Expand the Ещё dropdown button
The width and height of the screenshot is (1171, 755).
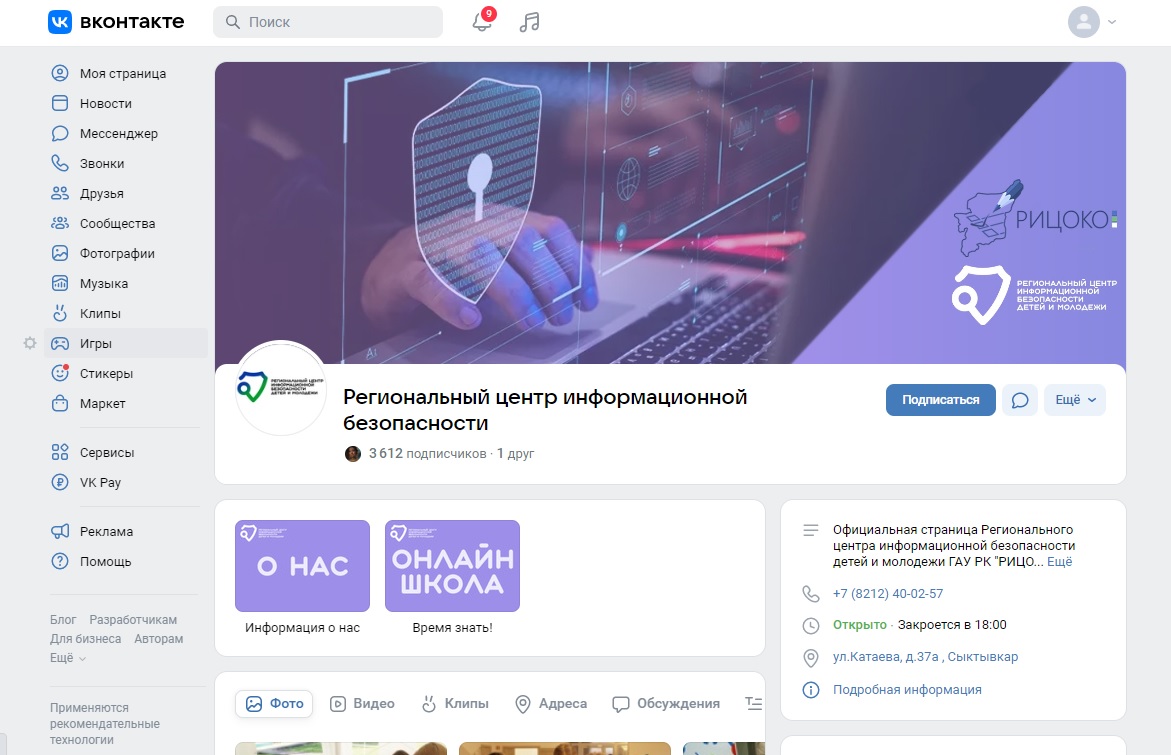[1075, 400]
